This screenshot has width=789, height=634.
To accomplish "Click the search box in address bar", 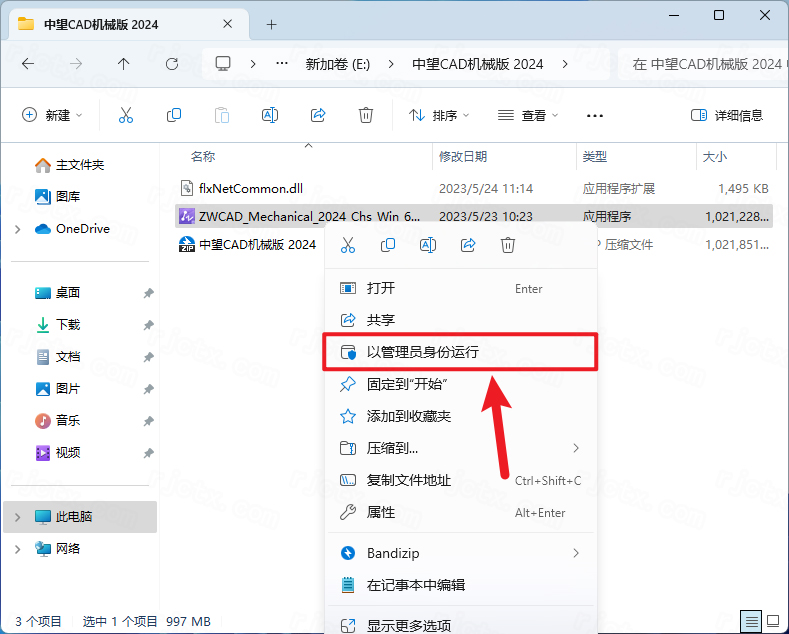I will [705, 63].
